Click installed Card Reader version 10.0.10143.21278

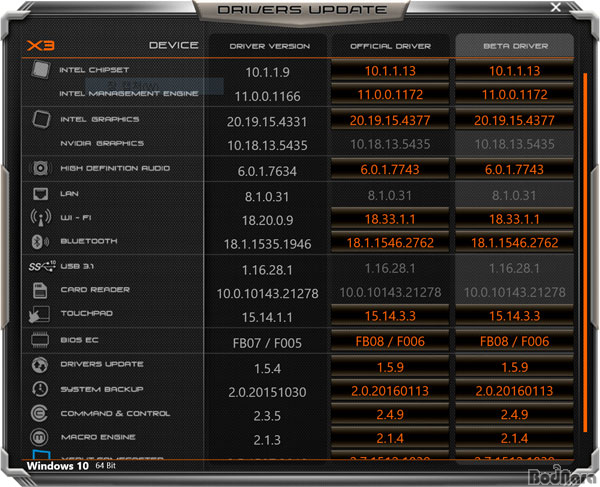[267, 293]
